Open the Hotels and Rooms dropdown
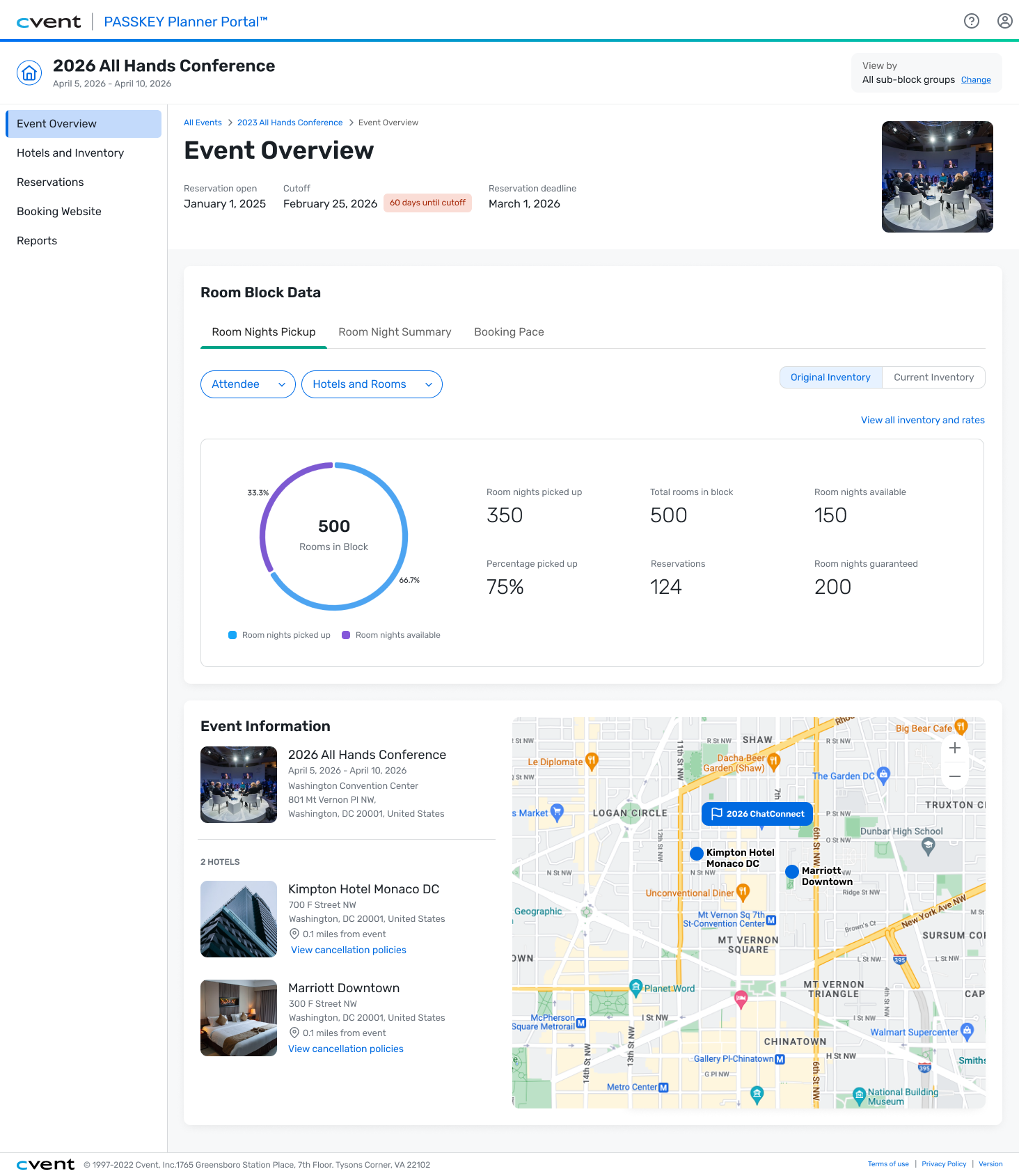The image size is (1019, 1176). pos(372,384)
